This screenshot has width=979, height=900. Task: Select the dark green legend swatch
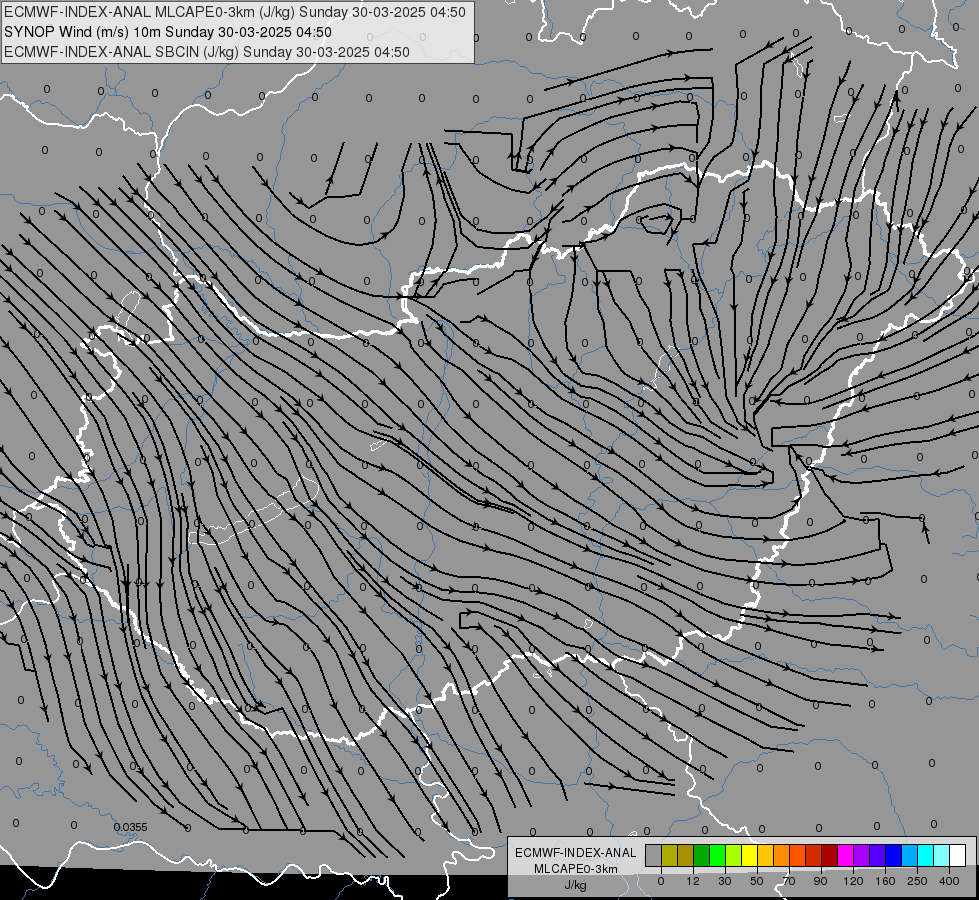coord(701,855)
